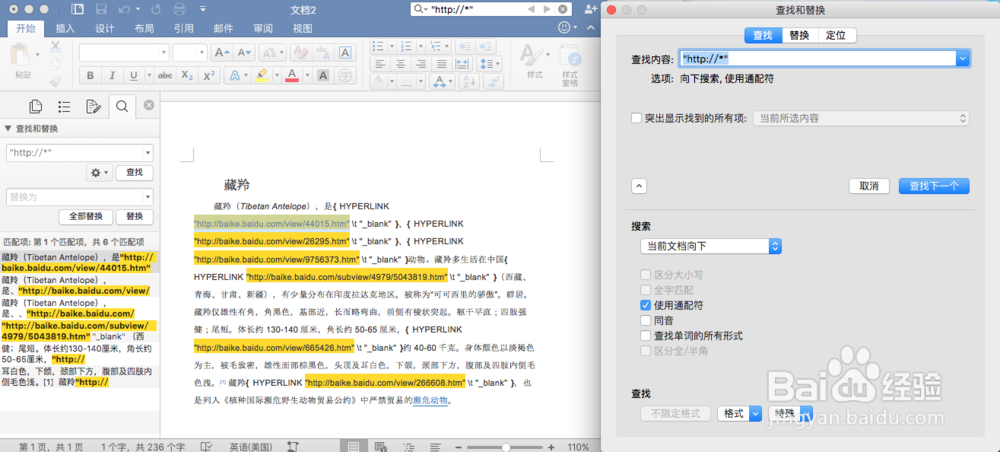
Task: Switch to the 布局 ribbon tab
Action: point(144,29)
